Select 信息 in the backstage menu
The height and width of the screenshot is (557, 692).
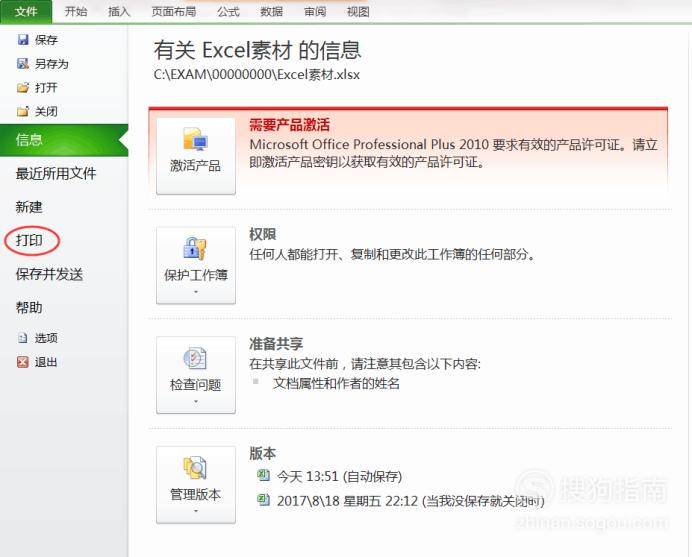(64, 140)
